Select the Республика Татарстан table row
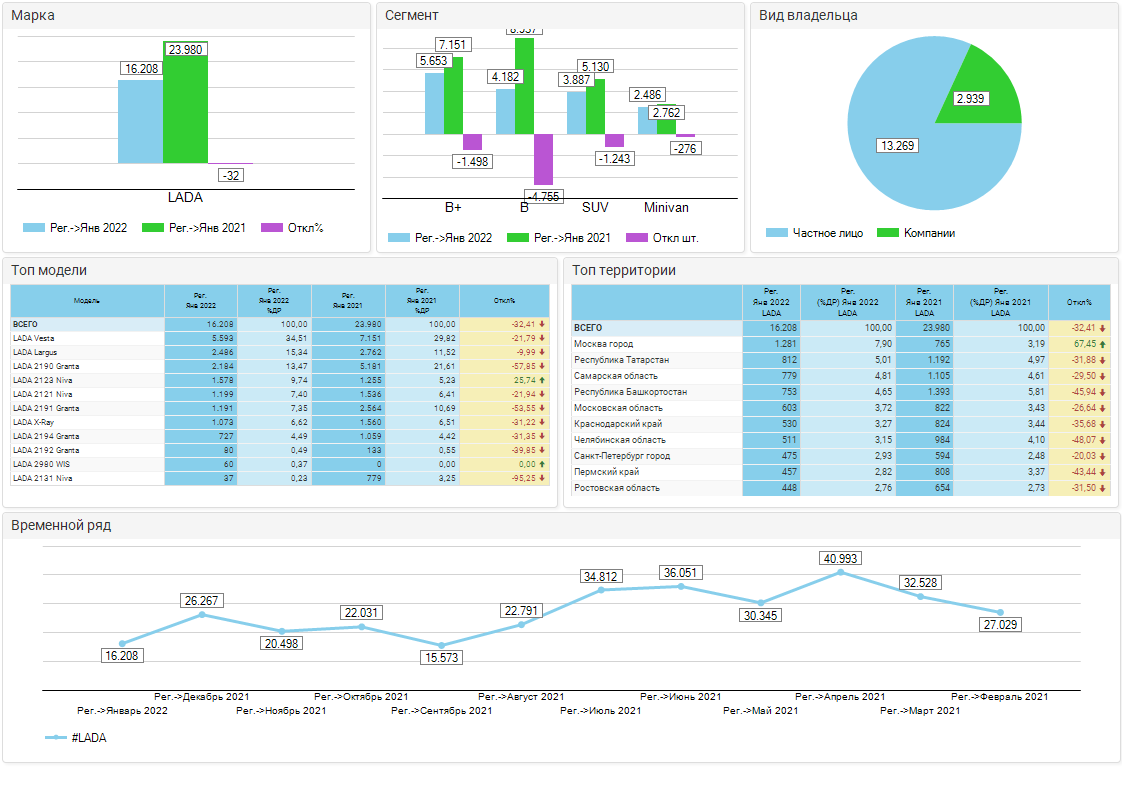 (x=621, y=360)
